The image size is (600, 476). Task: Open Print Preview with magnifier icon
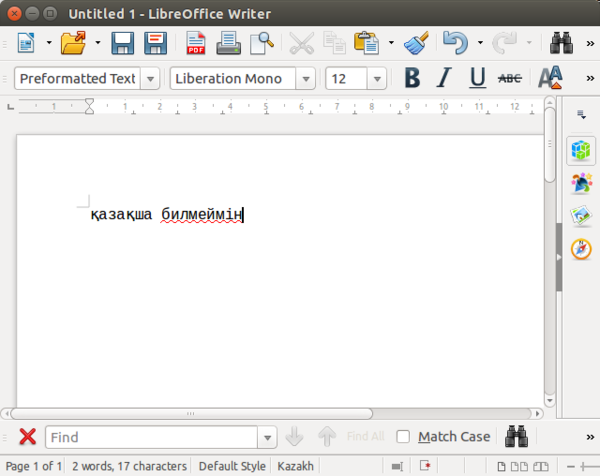tap(261, 43)
